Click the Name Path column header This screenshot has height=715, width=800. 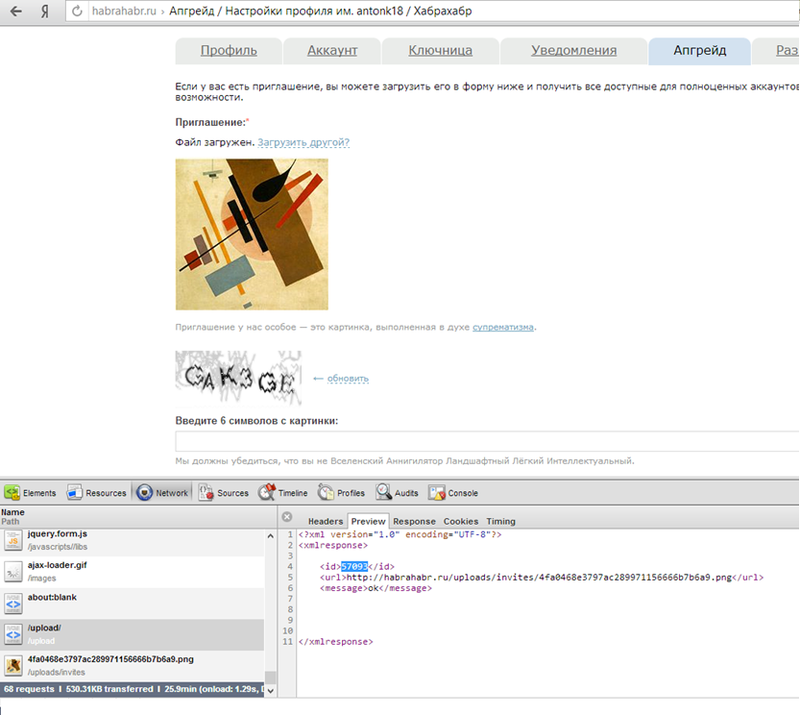138,516
